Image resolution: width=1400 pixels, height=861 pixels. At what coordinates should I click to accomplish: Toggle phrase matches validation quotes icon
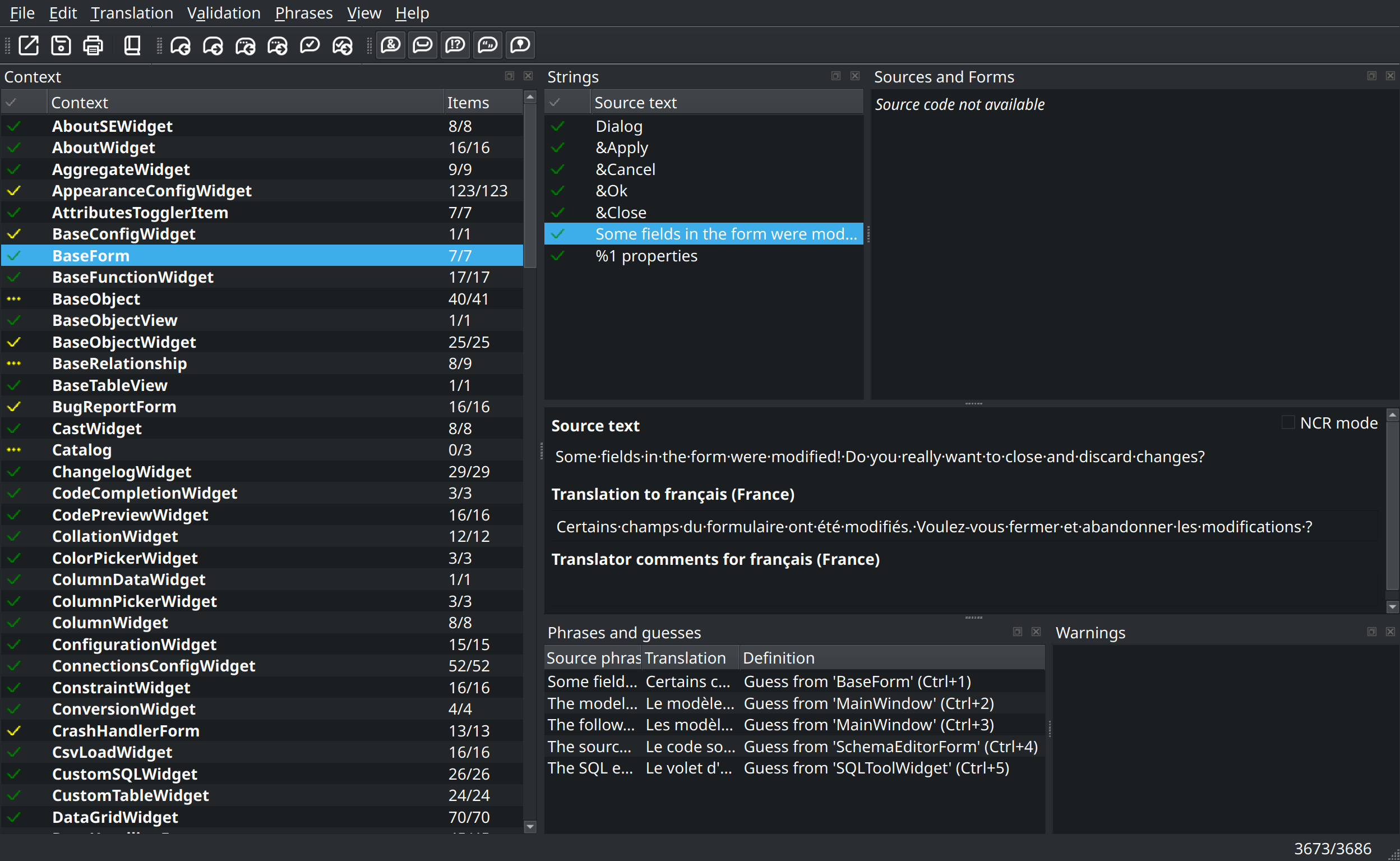point(488,45)
